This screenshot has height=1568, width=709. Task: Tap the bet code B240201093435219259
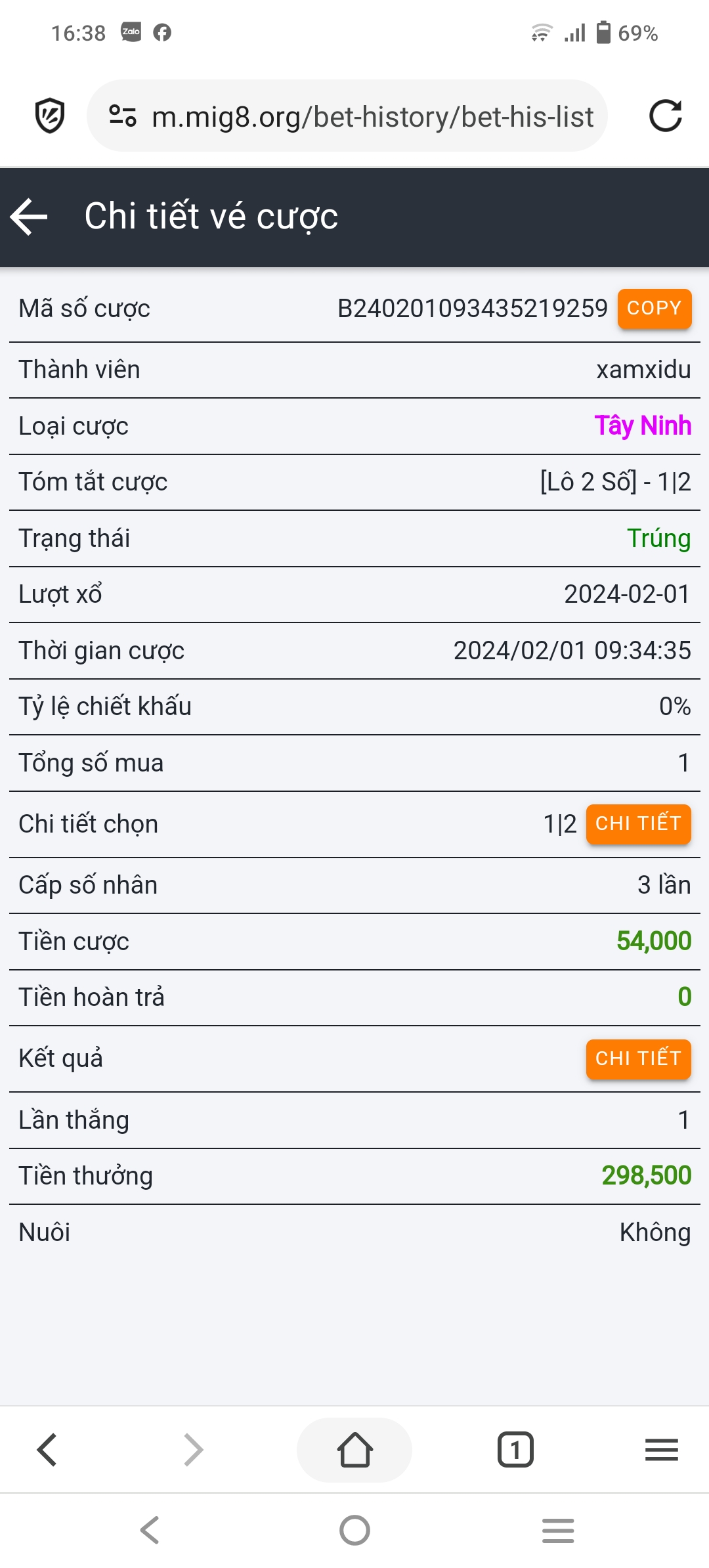pos(472,309)
